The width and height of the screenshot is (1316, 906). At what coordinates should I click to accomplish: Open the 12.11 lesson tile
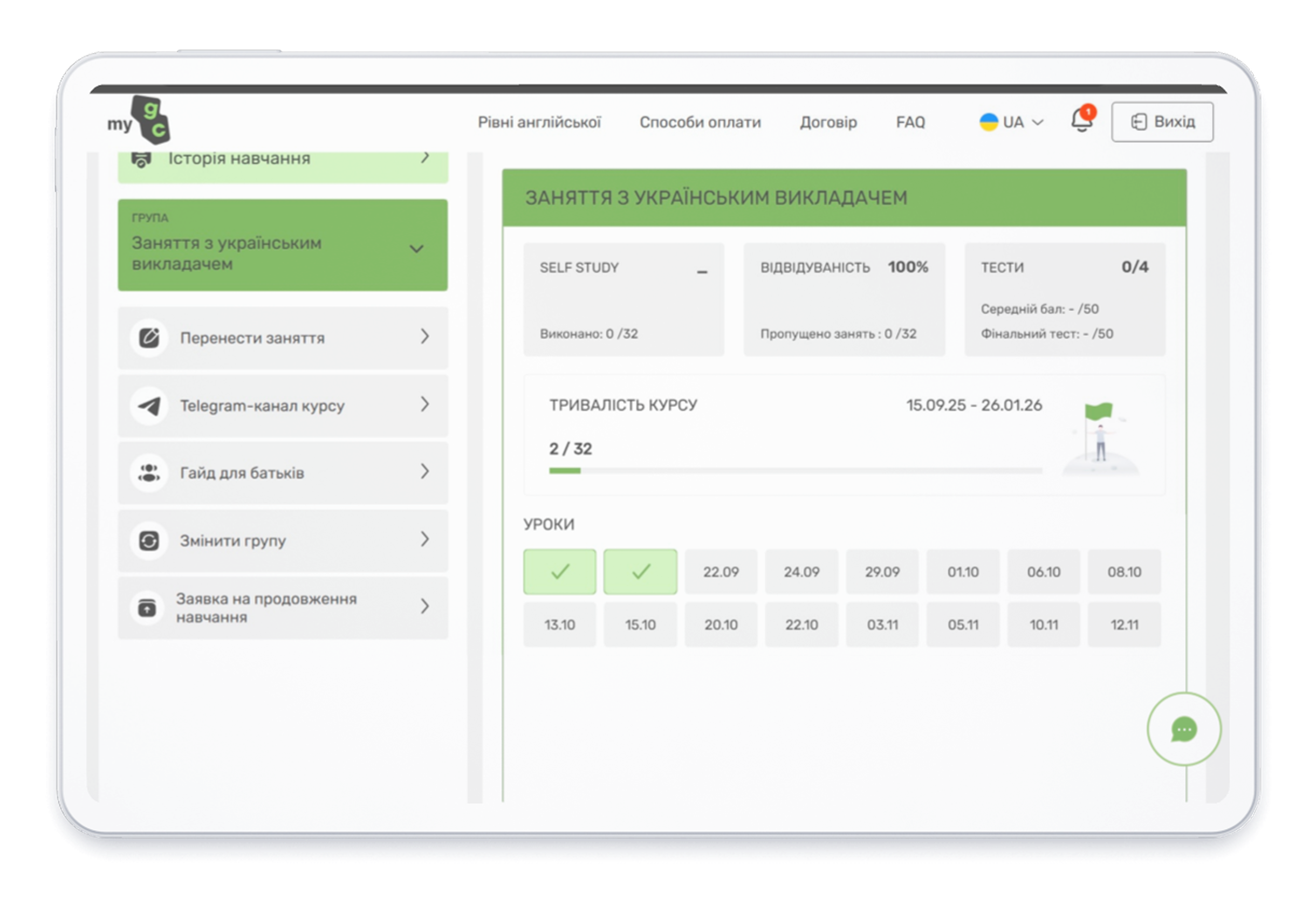click(1124, 625)
